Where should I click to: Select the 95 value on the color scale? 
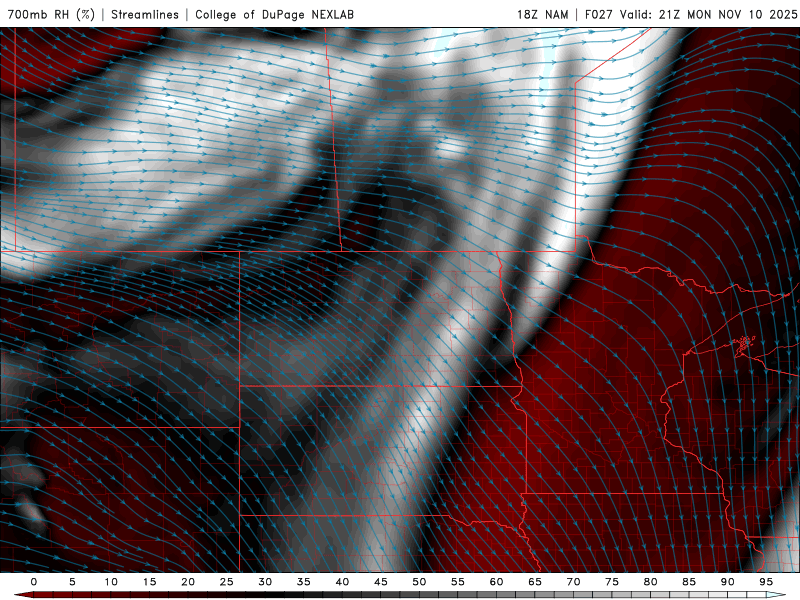[x=766, y=582]
